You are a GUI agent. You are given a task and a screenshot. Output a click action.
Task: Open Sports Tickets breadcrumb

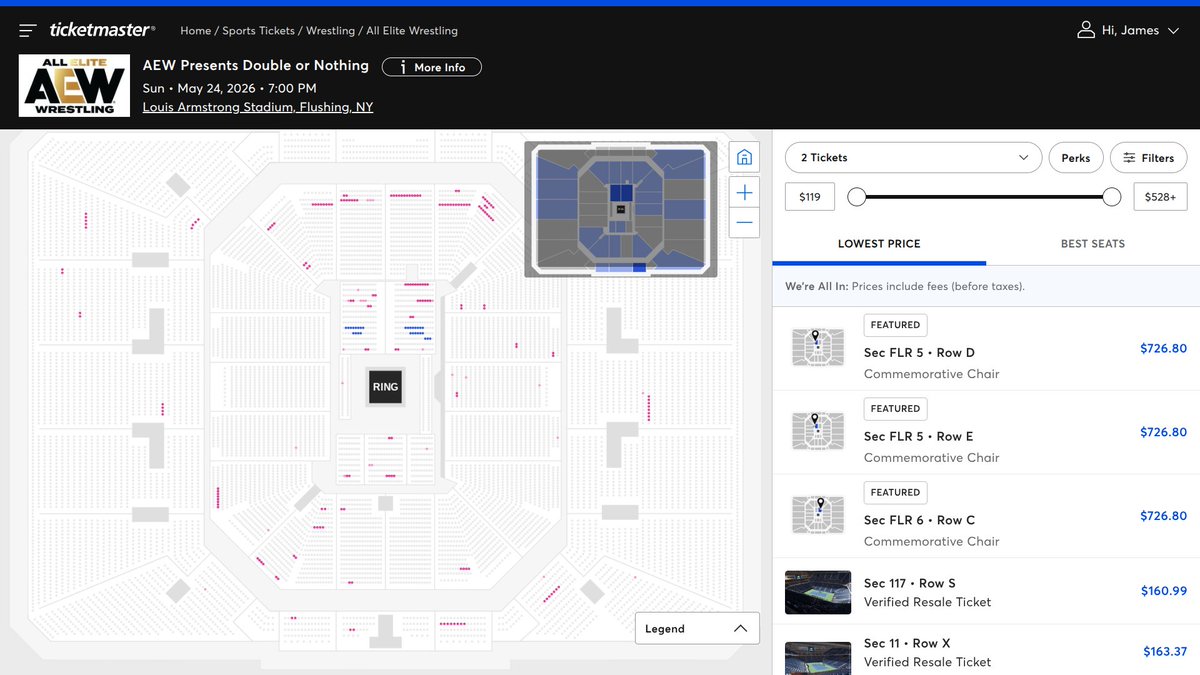point(258,31)
